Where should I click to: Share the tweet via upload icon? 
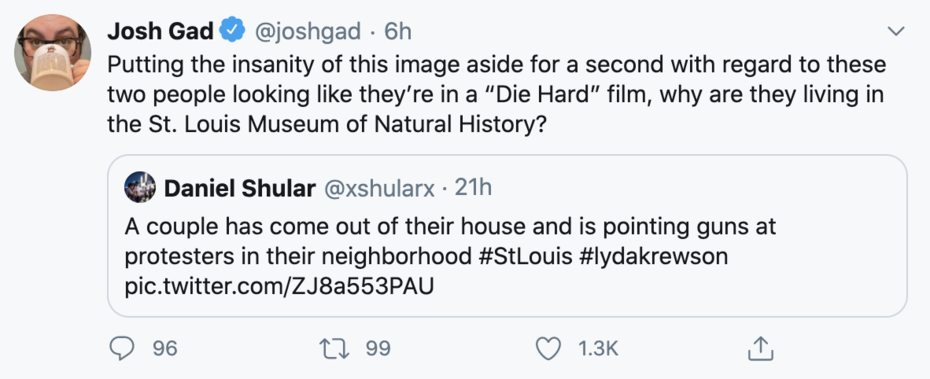(x=760, y=349)
